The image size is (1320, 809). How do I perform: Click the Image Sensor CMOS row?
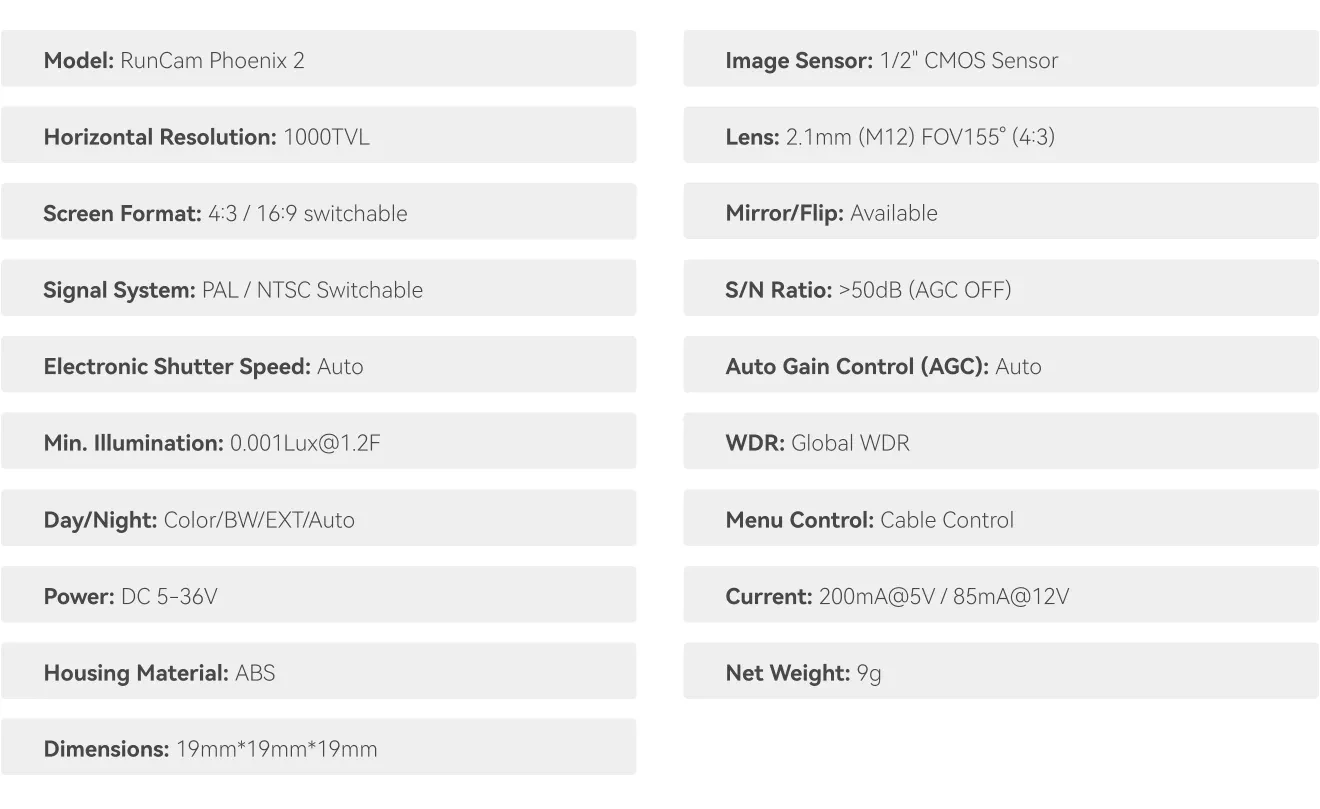[1000, 60]
